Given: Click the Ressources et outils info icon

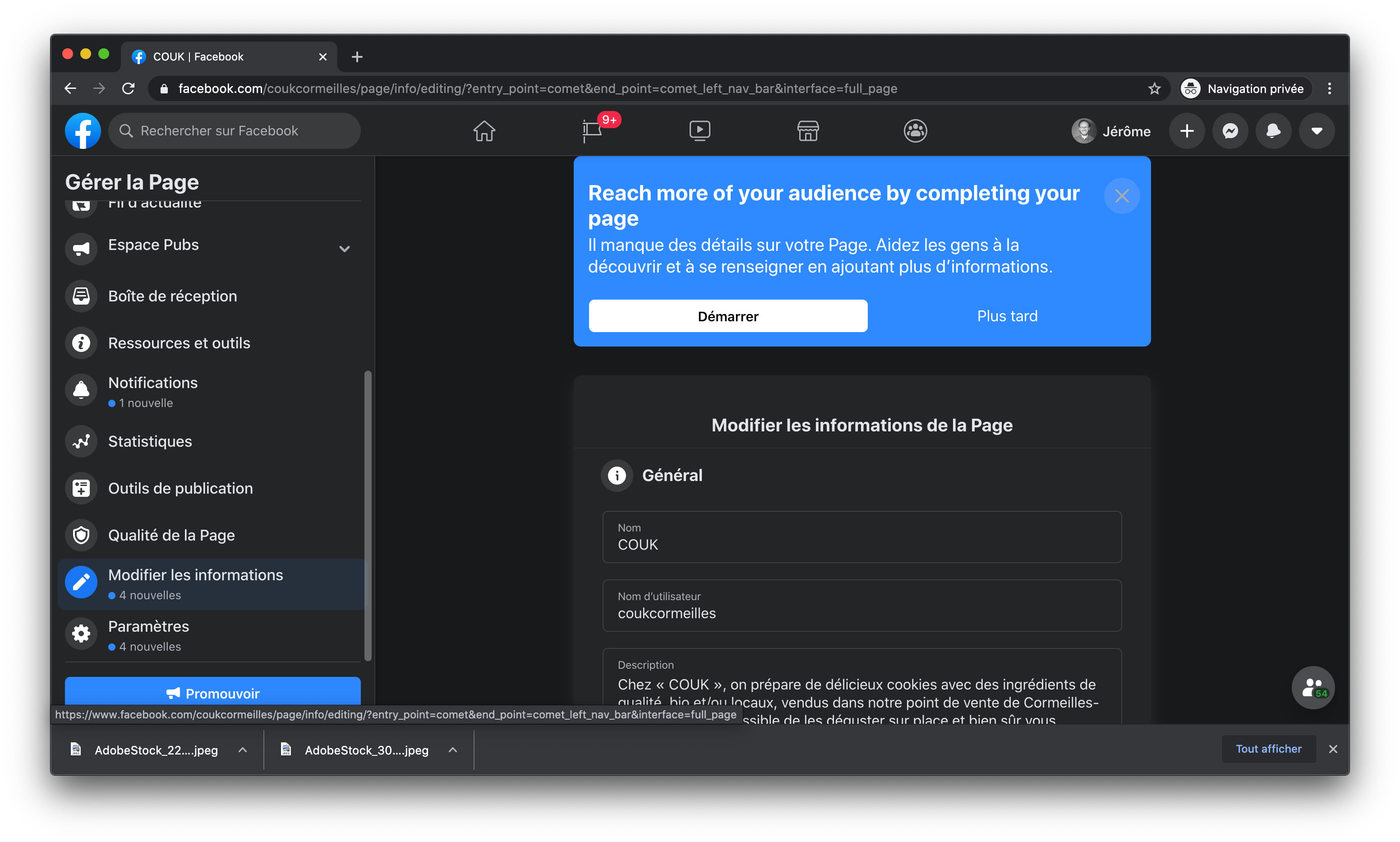Looking at the screenshot, I should (81, 342).
